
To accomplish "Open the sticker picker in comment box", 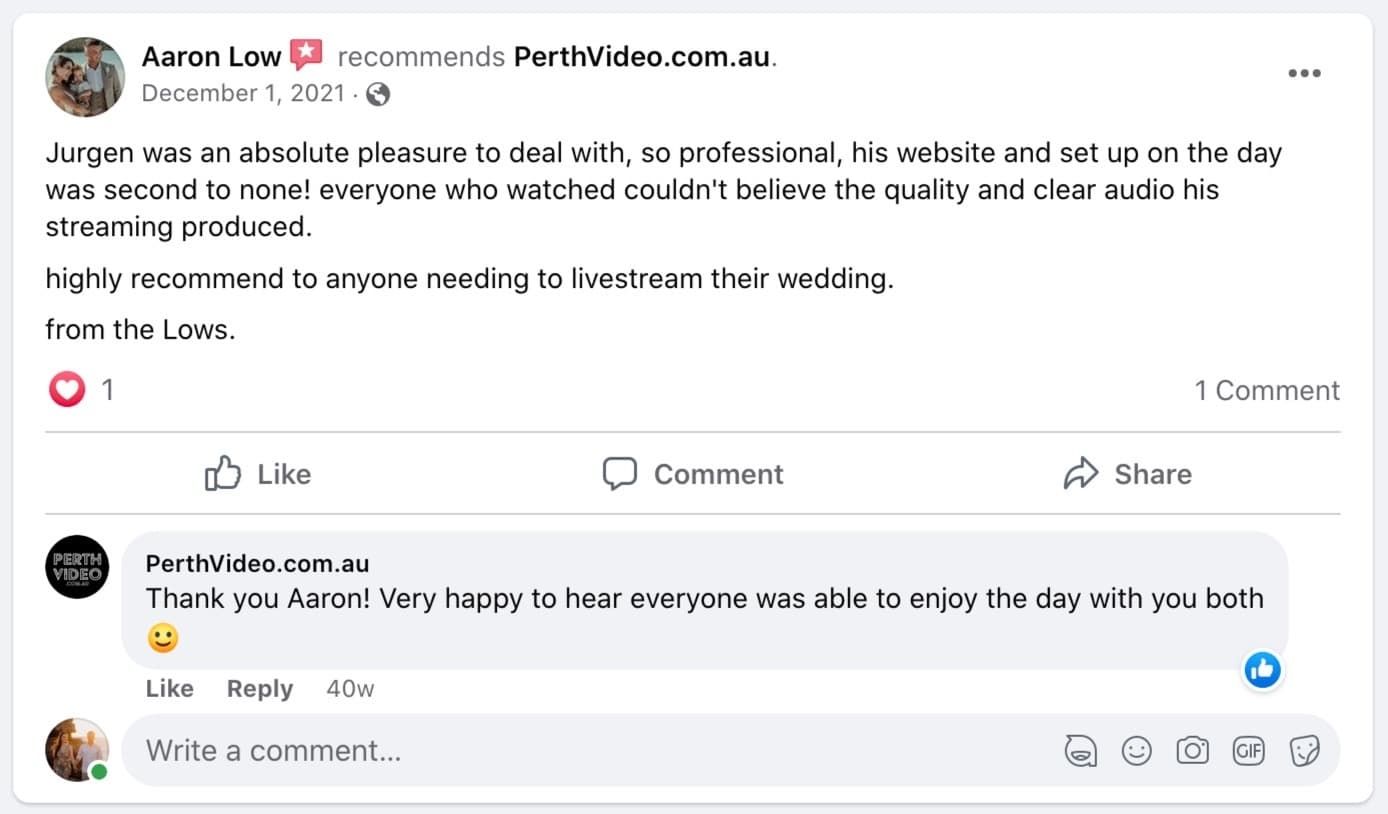I will (x=1305, y=750).
